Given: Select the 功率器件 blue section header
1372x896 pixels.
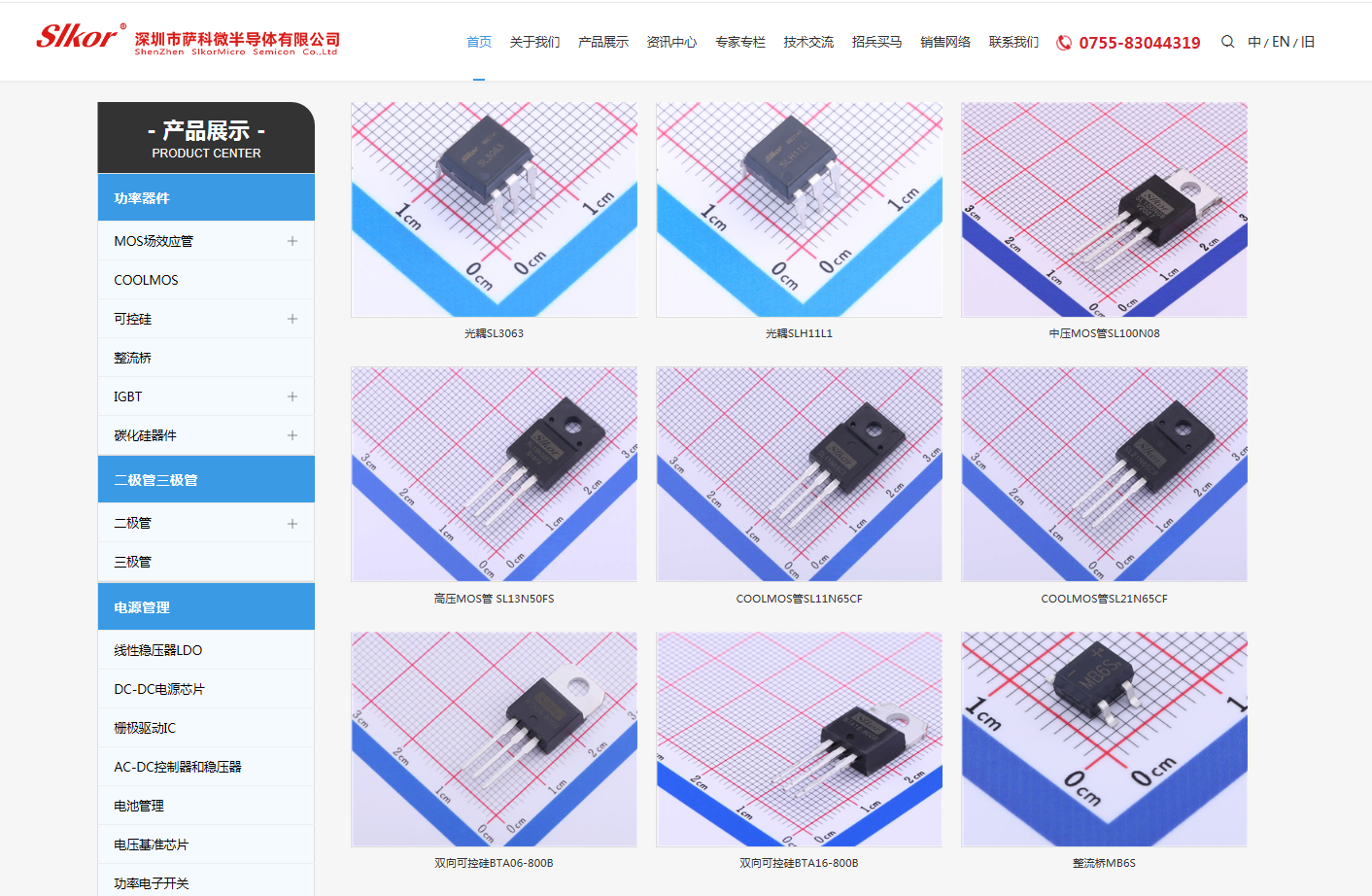Looking at the screenshot, I should (x=206, y=198).
